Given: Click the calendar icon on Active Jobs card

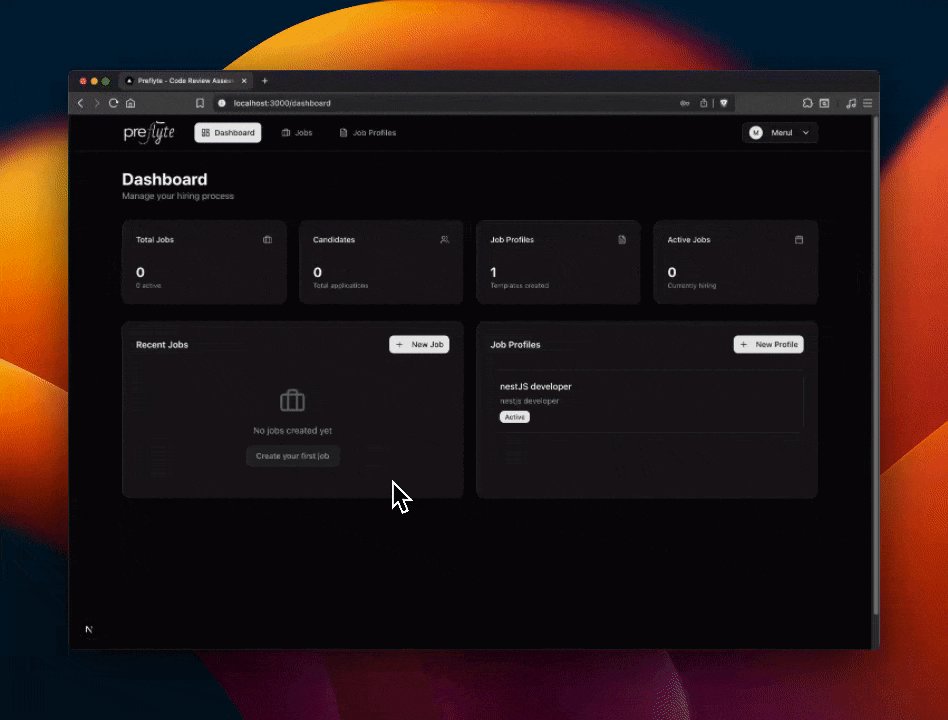Looking at the screenshot, I should coord(799,240).
